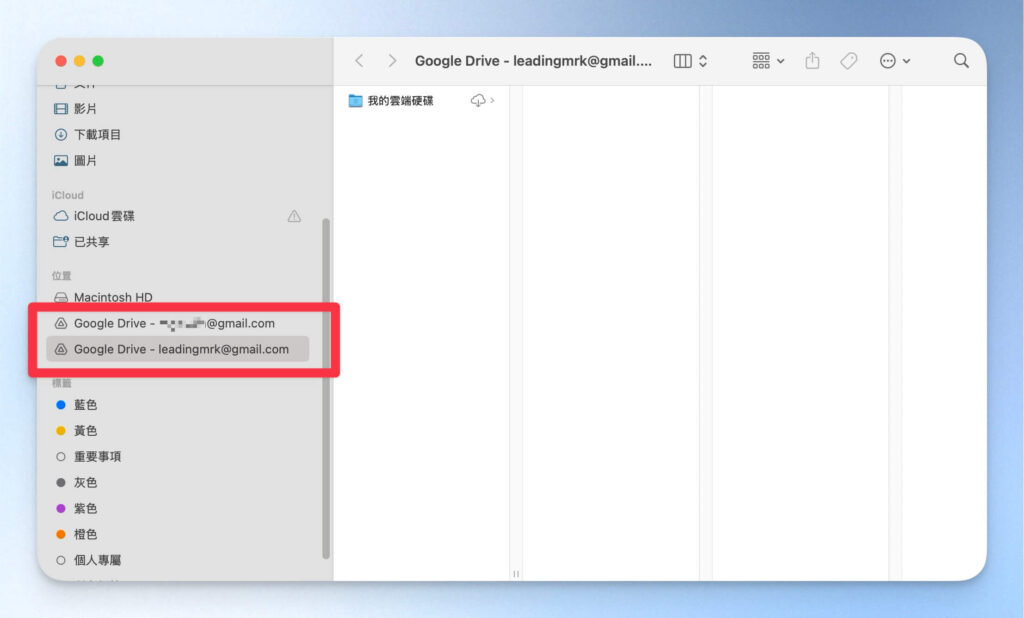
Task: Click the 重要事項 tag
Action: 176,457
